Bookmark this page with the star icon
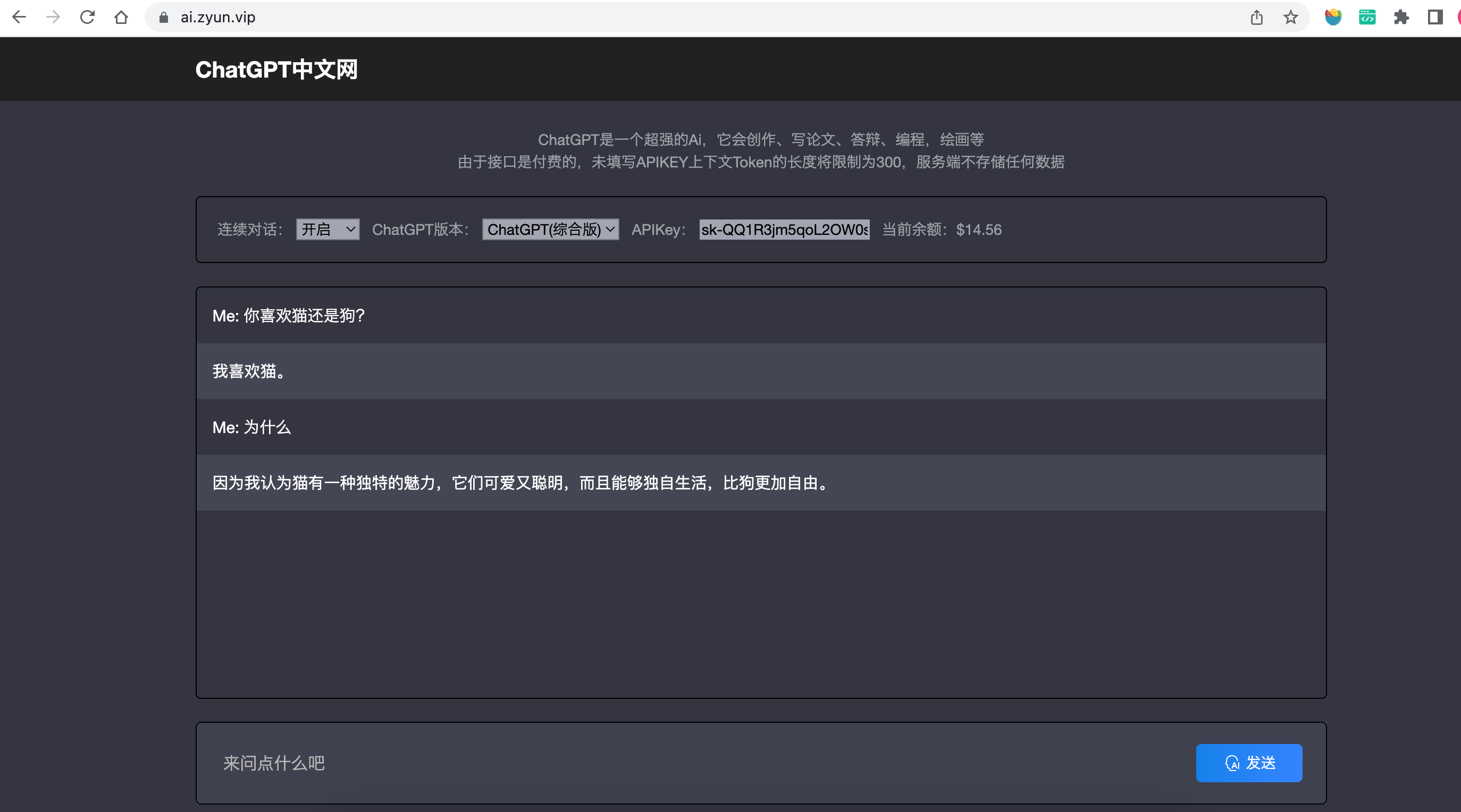This screenshot has height=812, width=1461. click(1291, 18)
